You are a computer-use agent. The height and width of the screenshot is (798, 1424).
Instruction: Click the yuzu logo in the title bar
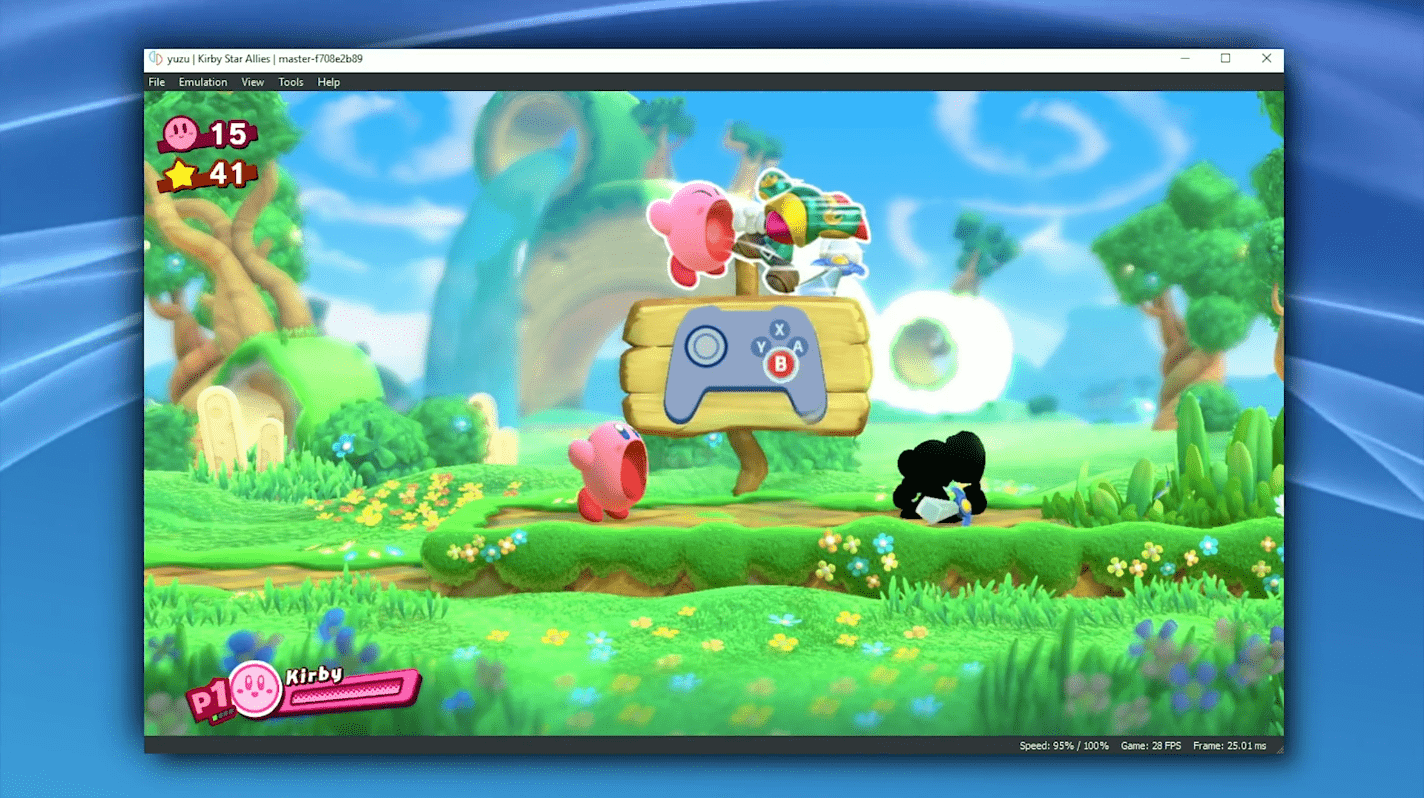[155, 59]
